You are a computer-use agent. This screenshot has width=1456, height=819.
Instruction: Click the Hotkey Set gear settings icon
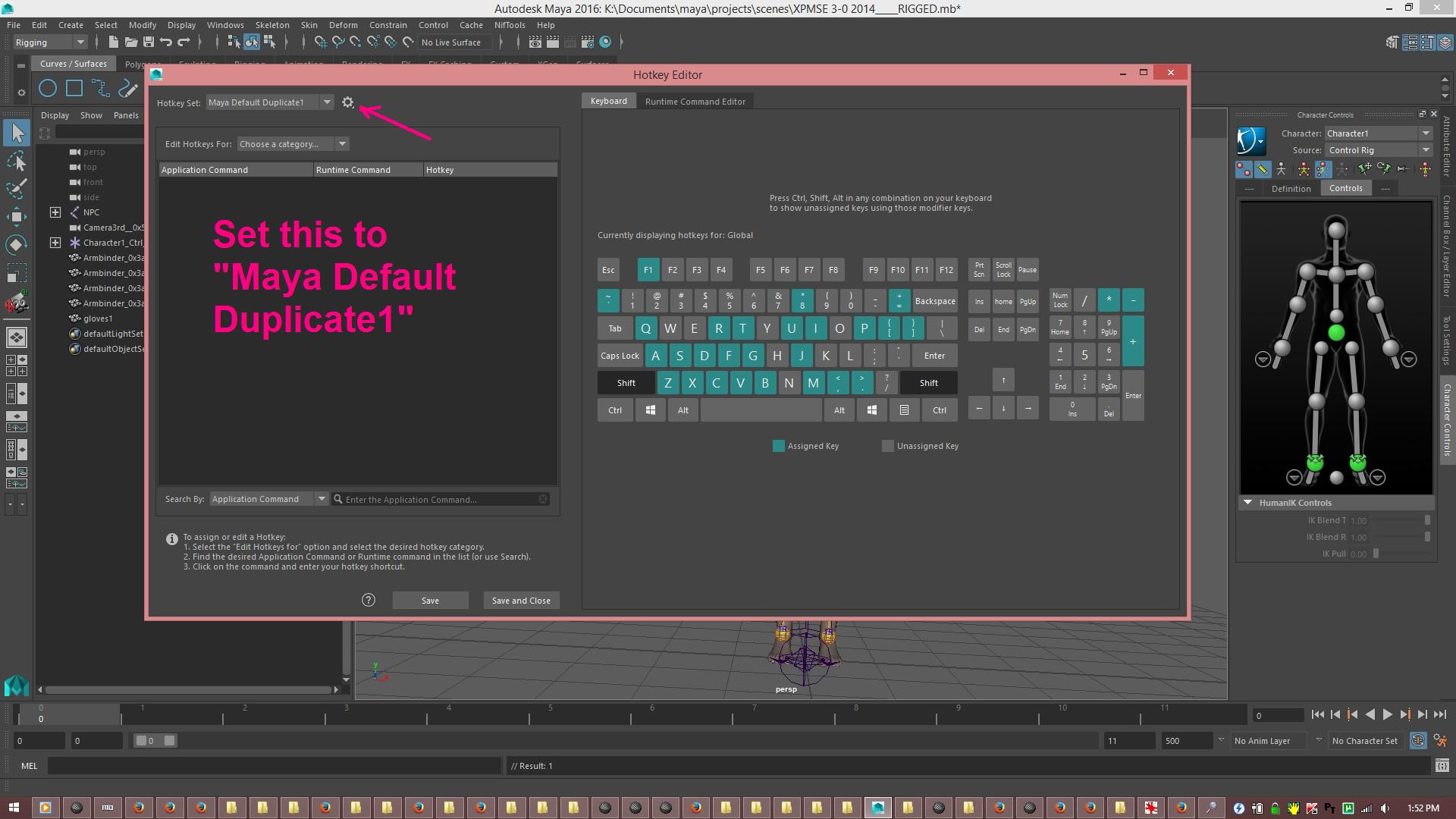[x=347, y=102]
